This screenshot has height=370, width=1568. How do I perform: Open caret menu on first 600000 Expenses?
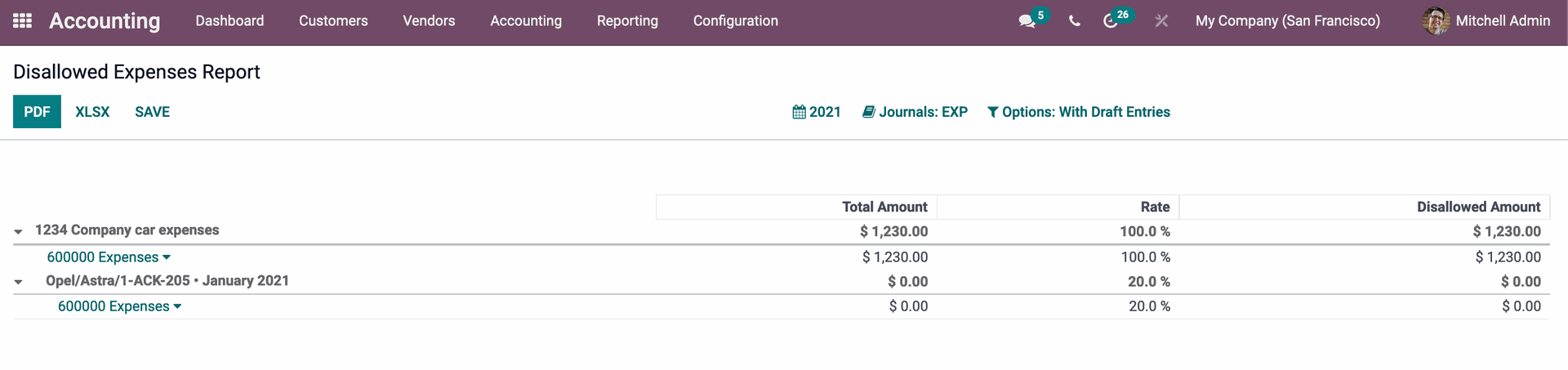167,257
